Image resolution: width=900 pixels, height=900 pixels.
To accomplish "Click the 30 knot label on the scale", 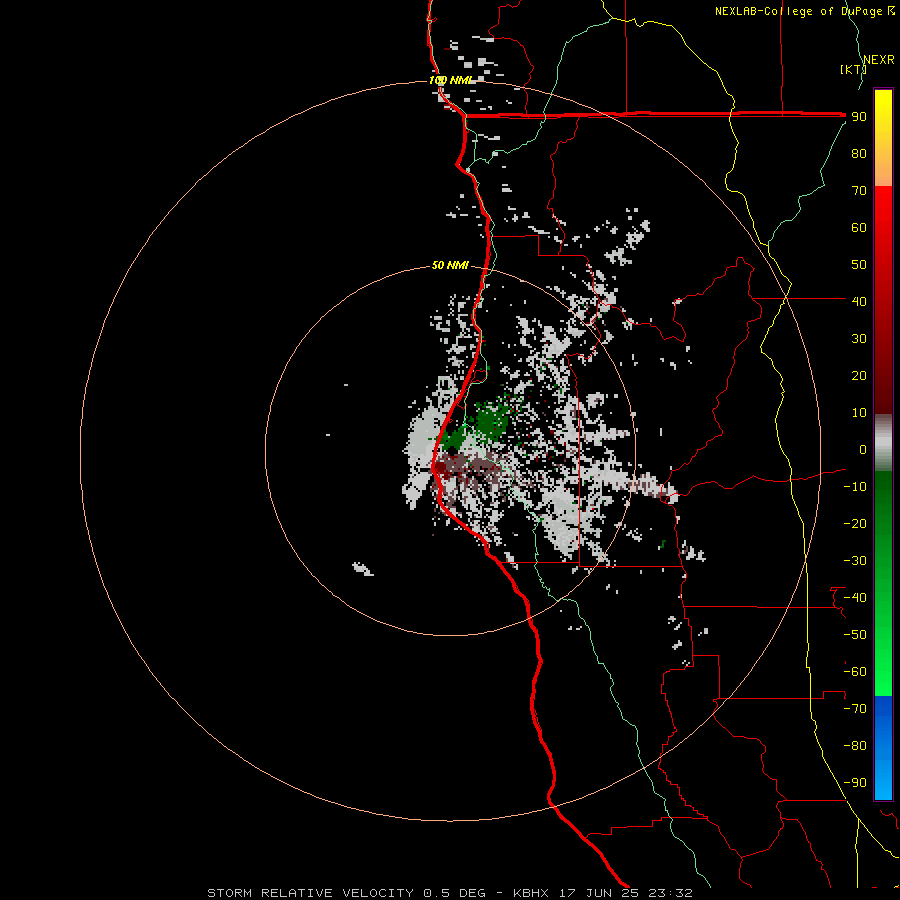I will click(x=859, y=339).
